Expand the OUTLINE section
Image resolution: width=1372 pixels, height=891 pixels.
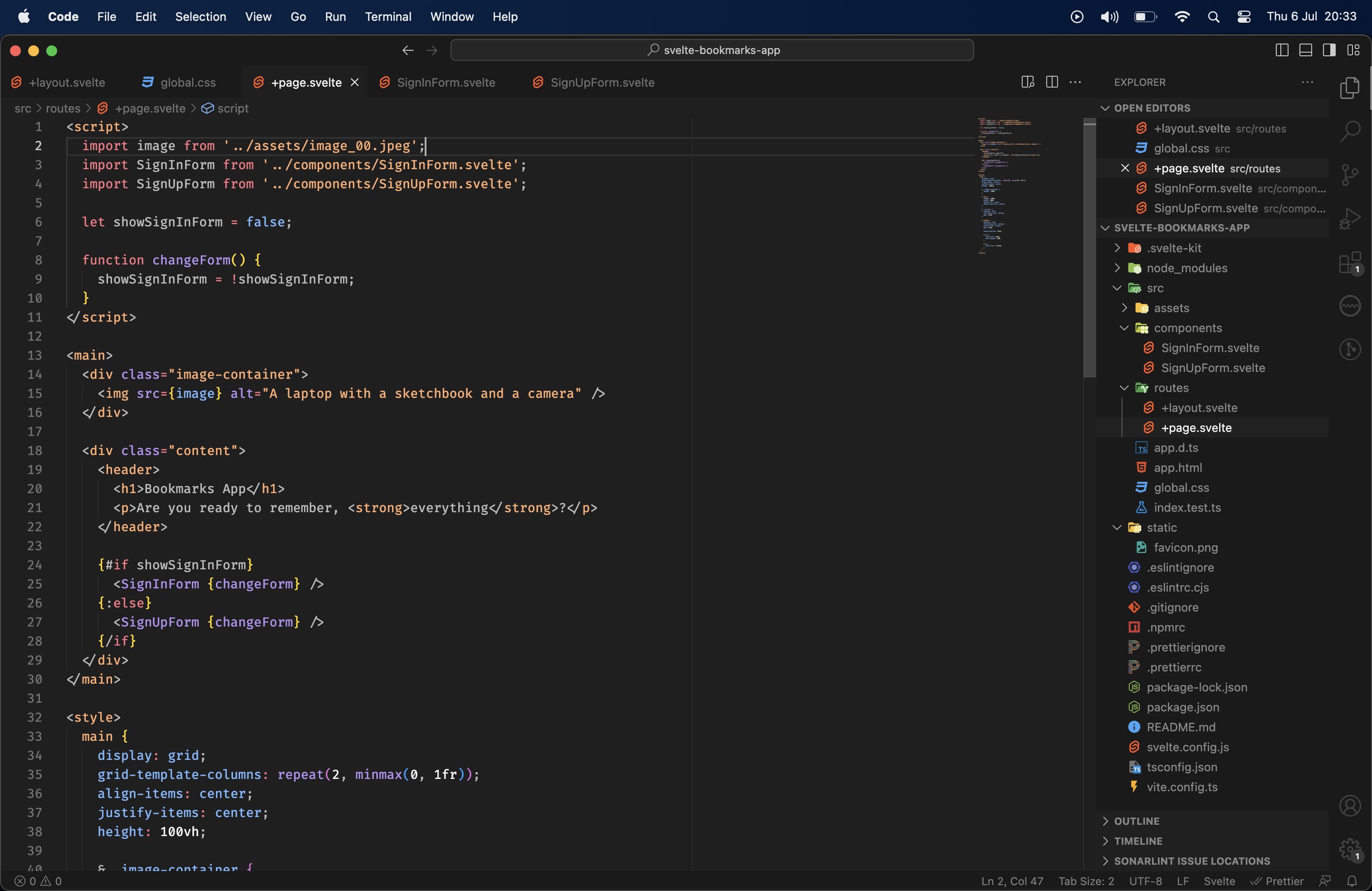[x=1136, y=821]
